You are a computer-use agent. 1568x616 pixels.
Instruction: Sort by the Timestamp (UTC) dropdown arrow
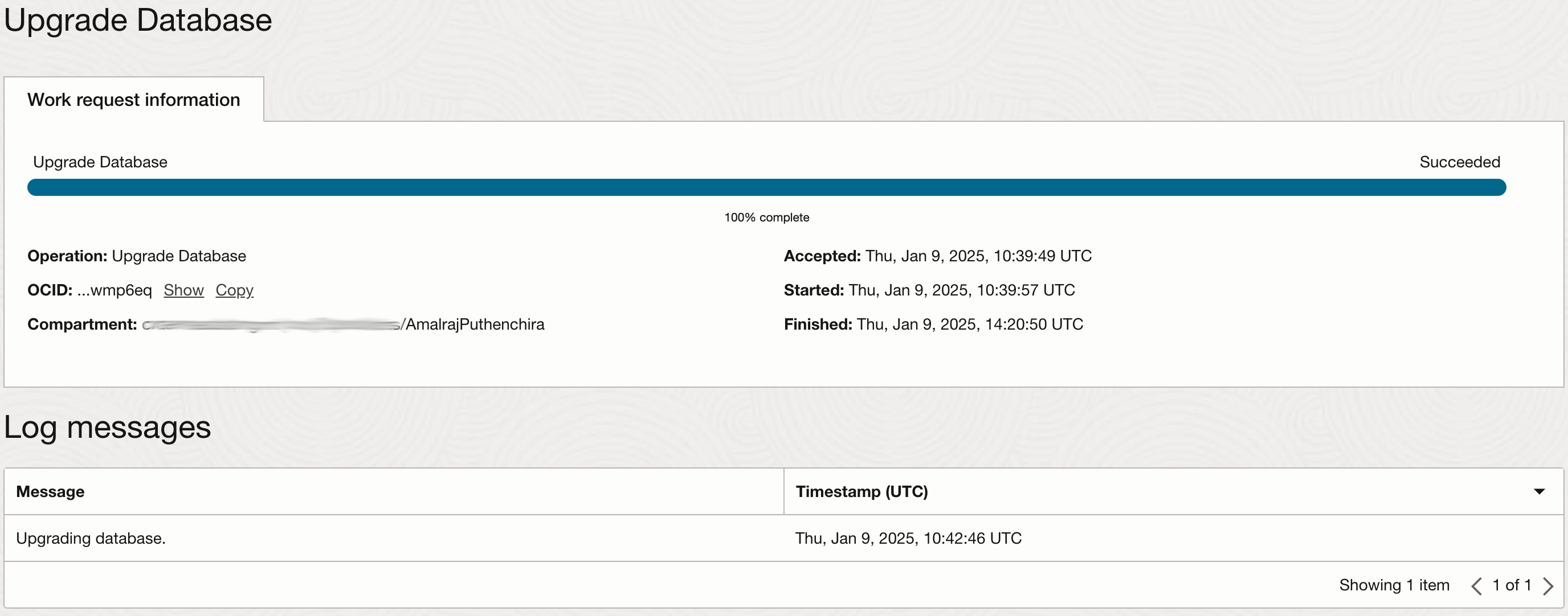pyautogui.click(x=1540, y=491)
